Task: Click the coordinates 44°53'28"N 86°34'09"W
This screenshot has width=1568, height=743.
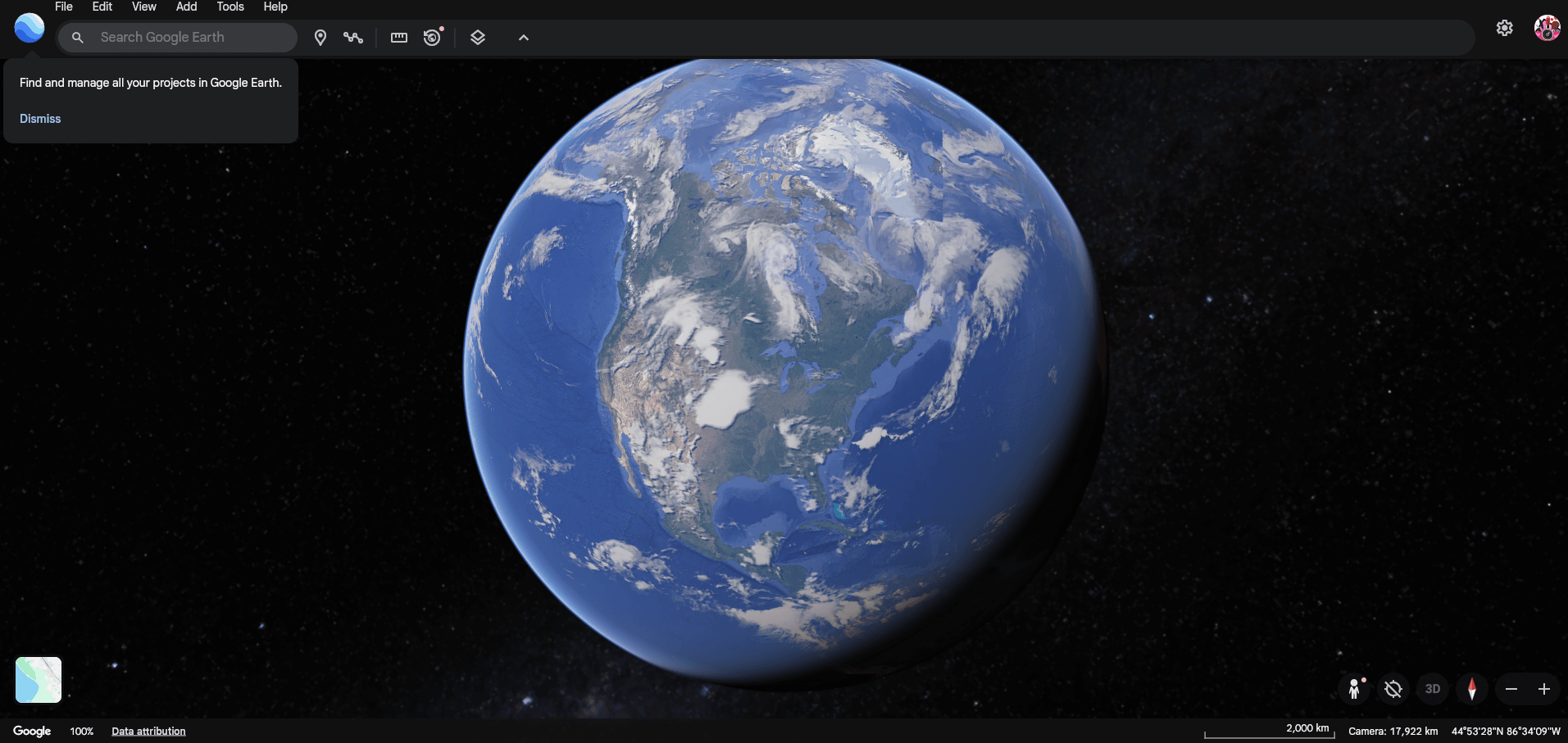Action: [x=1506, y=732]
